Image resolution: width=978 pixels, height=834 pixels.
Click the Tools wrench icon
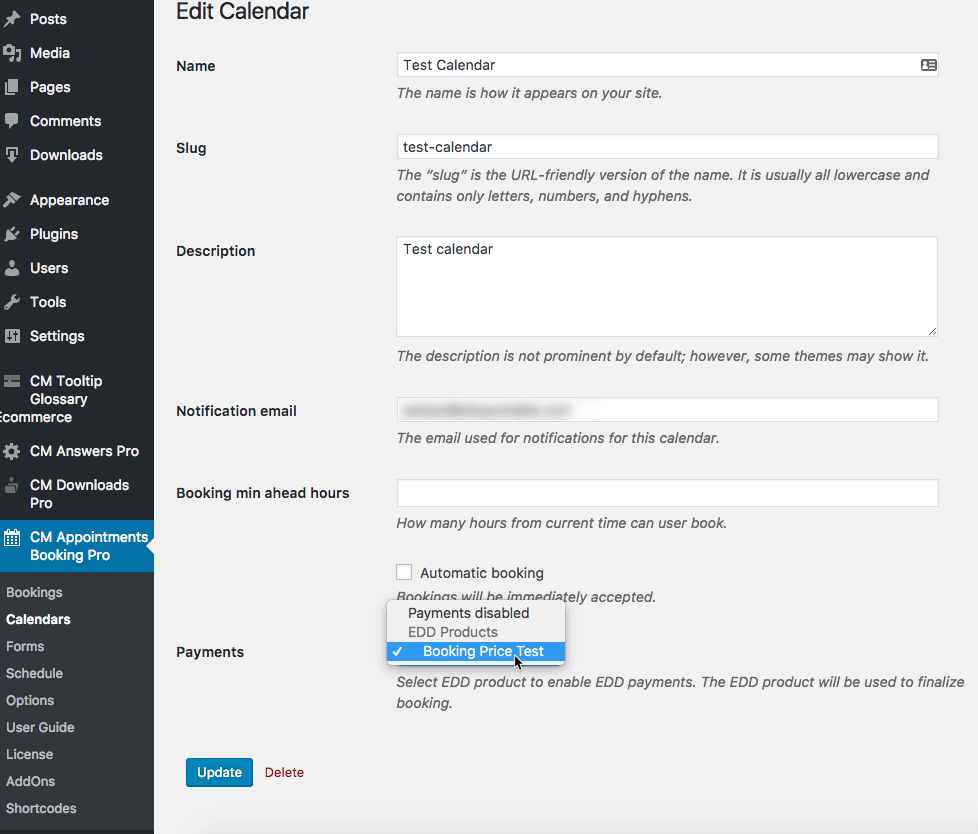pos(12,302)
